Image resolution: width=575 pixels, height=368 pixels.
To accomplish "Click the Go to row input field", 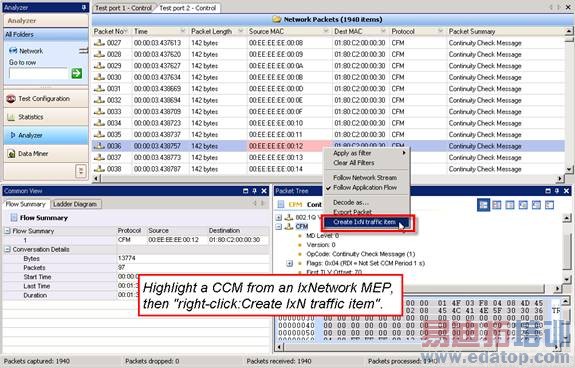I will coord(39,73).
